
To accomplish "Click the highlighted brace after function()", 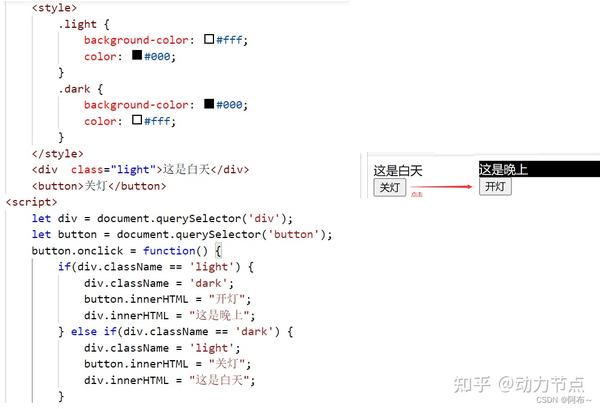I will (x=218, y=251).
